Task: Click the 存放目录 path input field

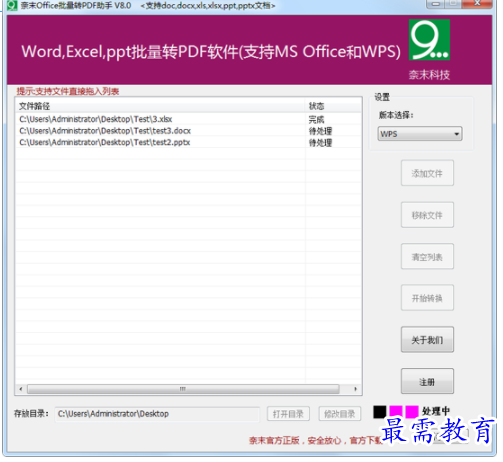Action: (x=157, y=414)
